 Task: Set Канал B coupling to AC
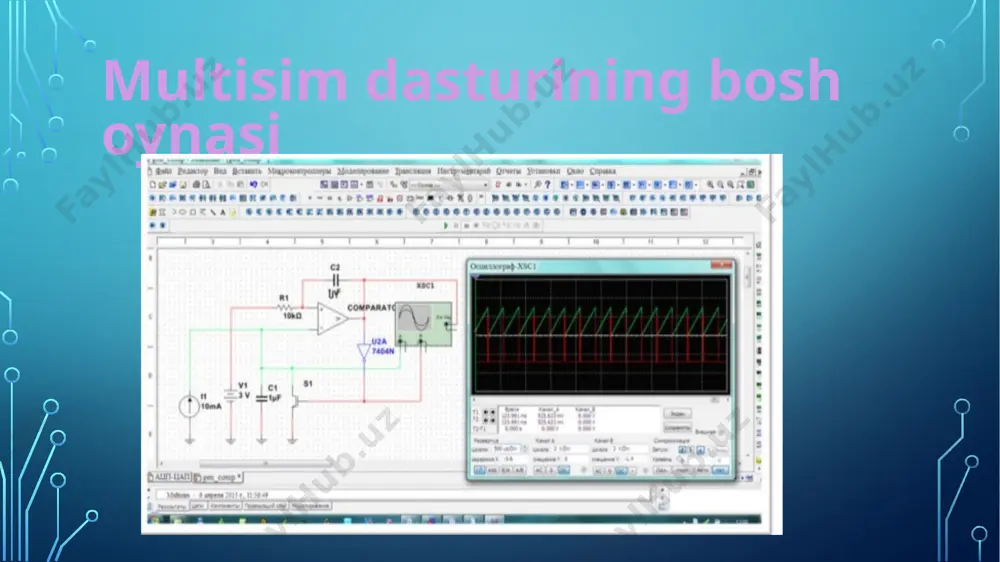(598, 470)
